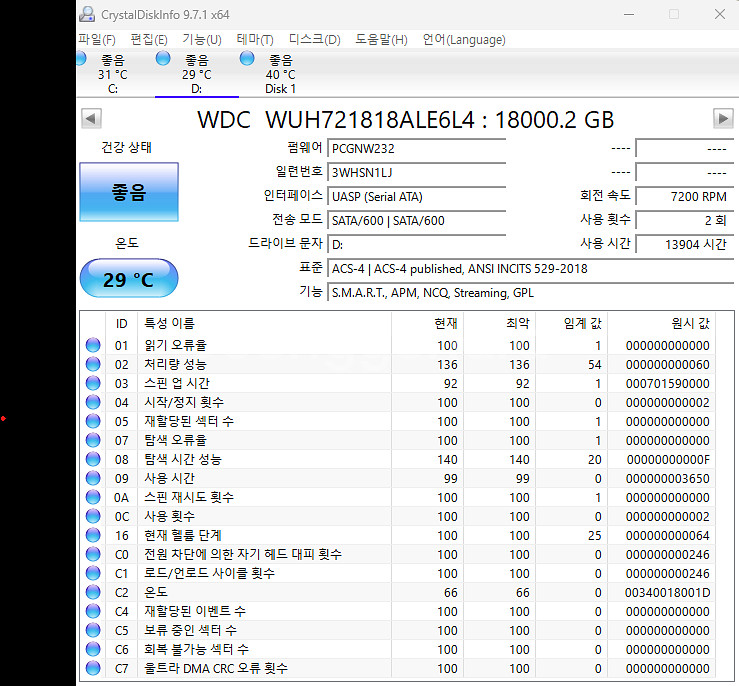Image resolution: width=739 pixels, height=686 pixels.
Task: Click the 현재 column header
Action: pos(427,323)
